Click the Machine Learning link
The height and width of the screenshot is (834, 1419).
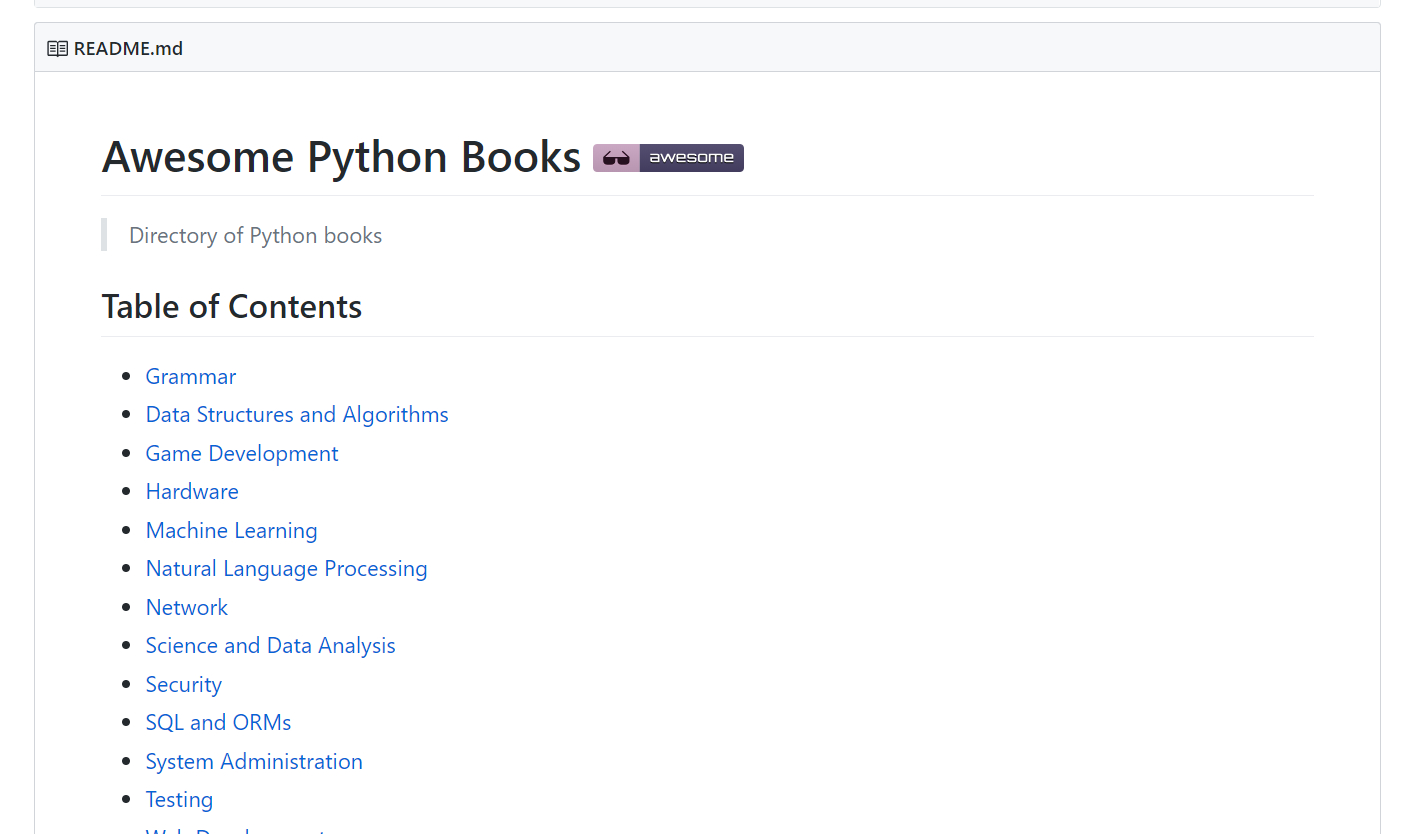(x=231, y=531)
